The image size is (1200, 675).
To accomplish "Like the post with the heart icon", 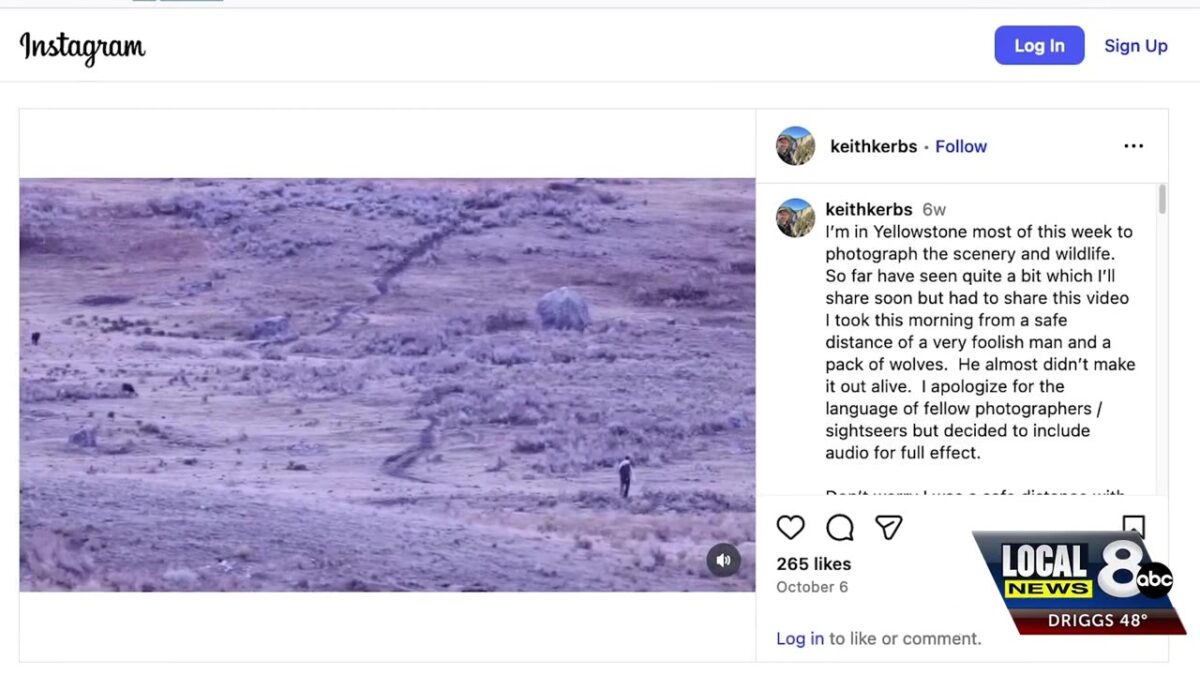I will (790, 527).
